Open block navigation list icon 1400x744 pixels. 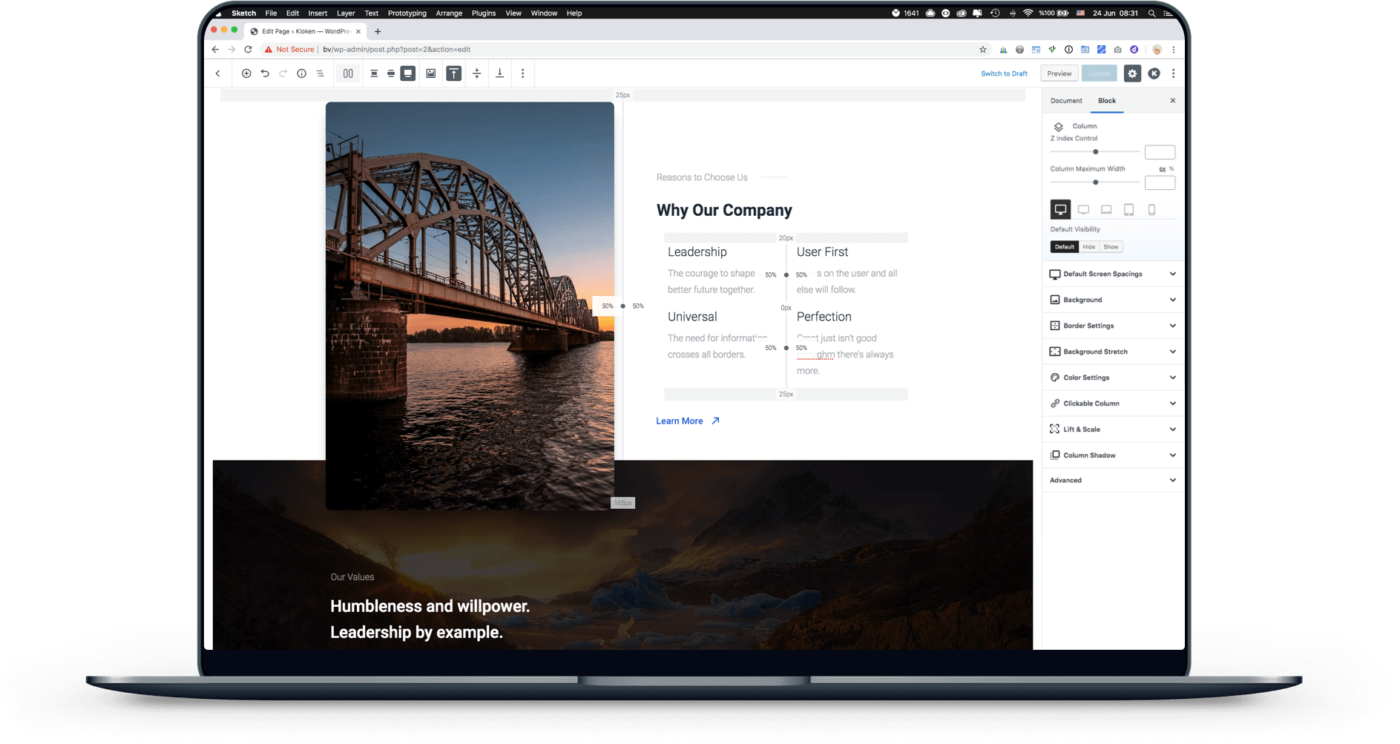tap(320, 73)
